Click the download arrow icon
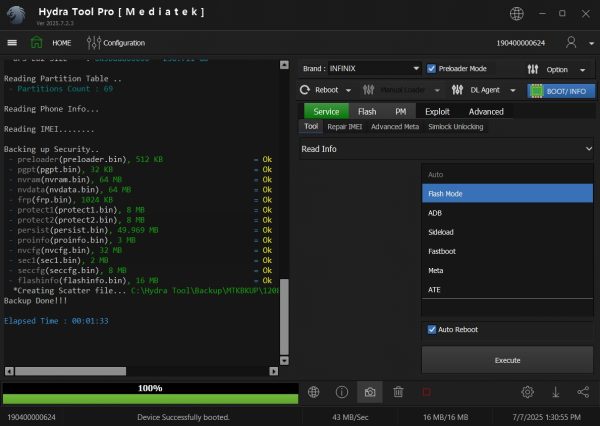600x426 pixels. (556, 392)
